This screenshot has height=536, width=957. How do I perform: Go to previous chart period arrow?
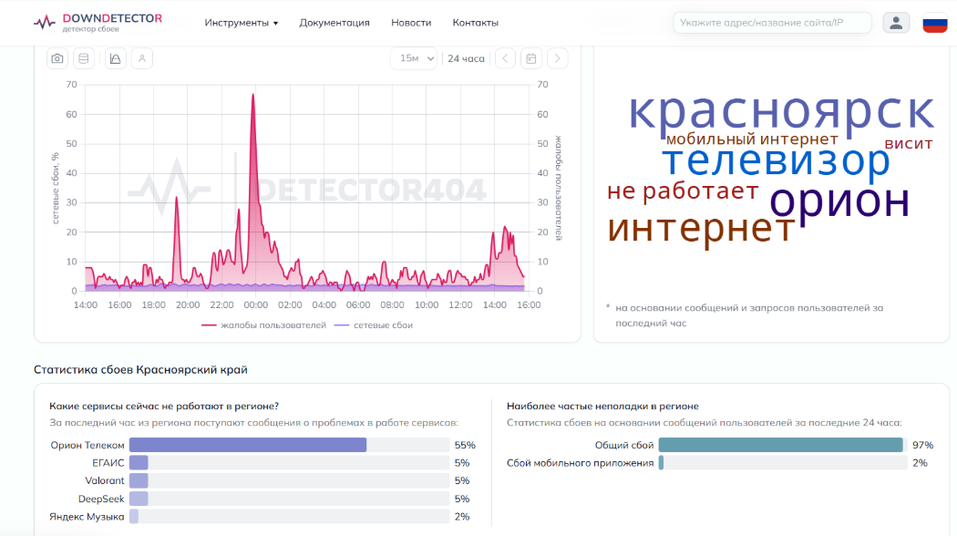pos(505,59)
